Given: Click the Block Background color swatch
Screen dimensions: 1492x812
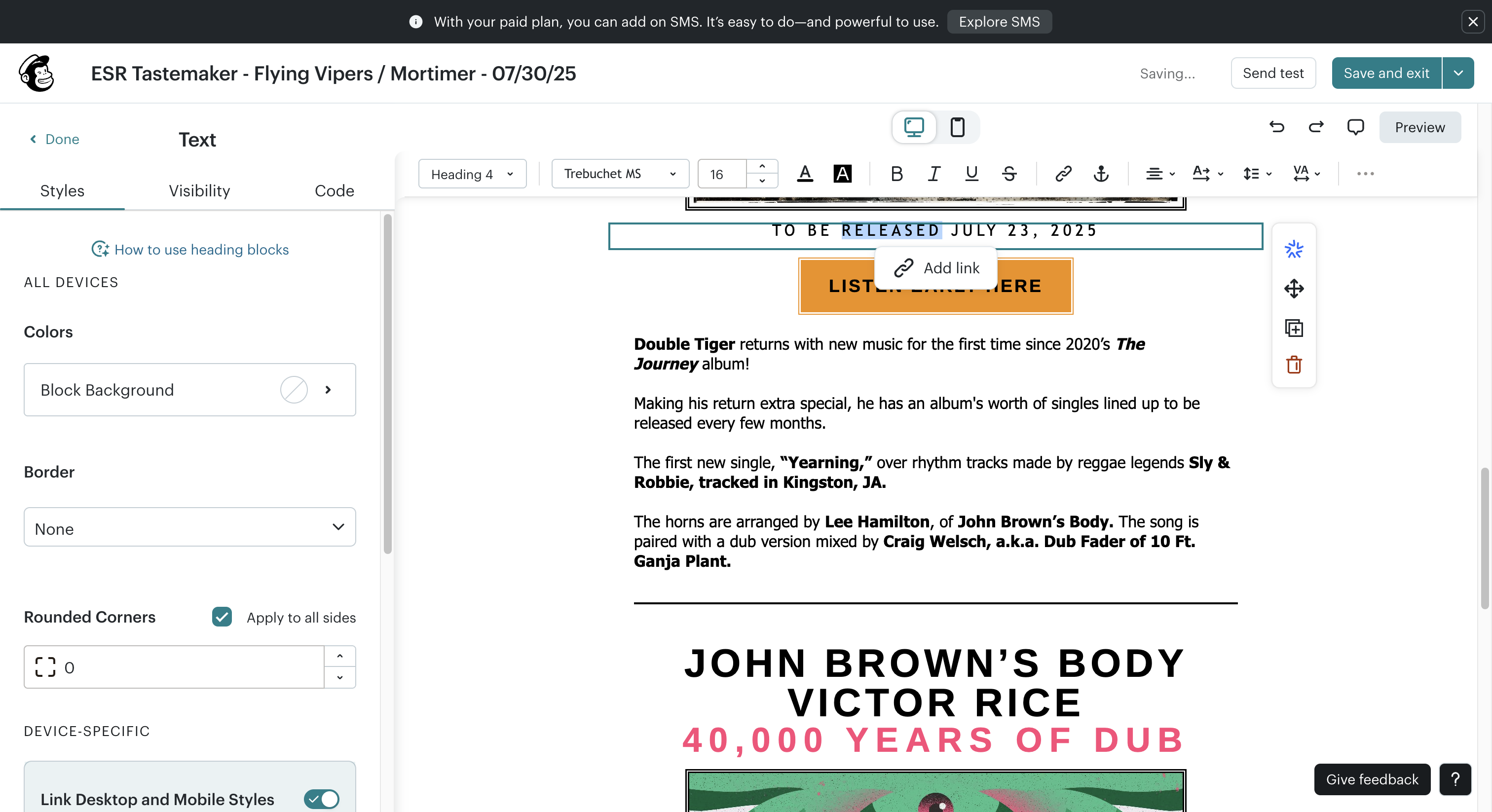Looking at the screenshot, I should click(x=294, y=390).
